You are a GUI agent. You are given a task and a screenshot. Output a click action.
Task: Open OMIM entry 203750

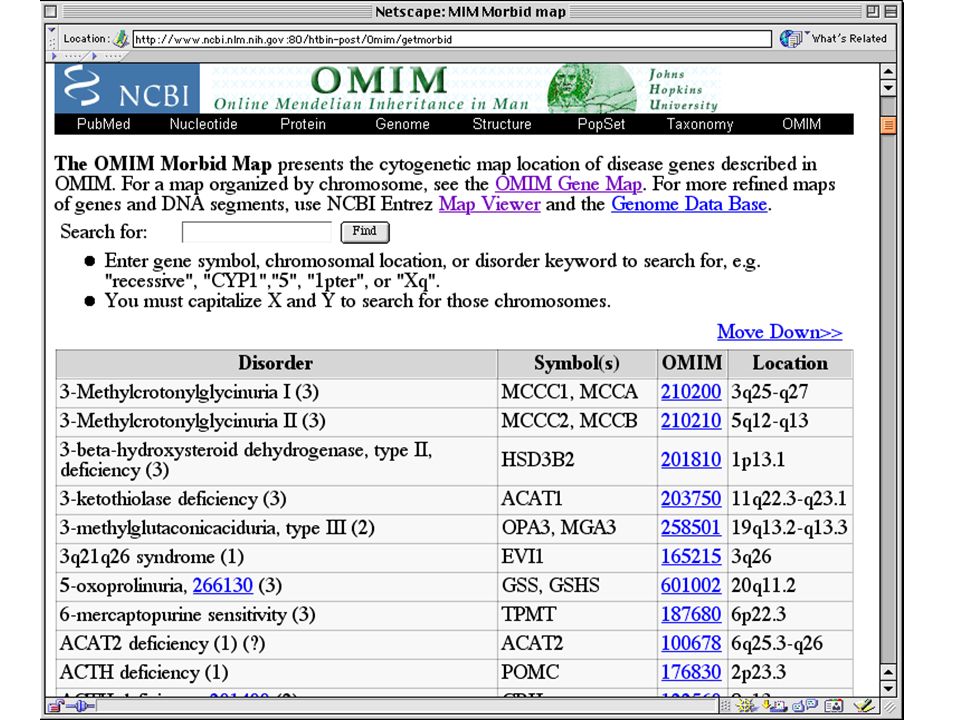tap(691, 499)
